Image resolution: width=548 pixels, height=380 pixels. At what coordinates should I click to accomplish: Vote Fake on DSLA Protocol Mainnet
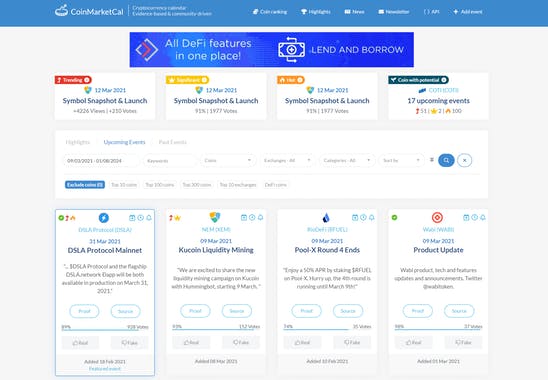point(130,343)
